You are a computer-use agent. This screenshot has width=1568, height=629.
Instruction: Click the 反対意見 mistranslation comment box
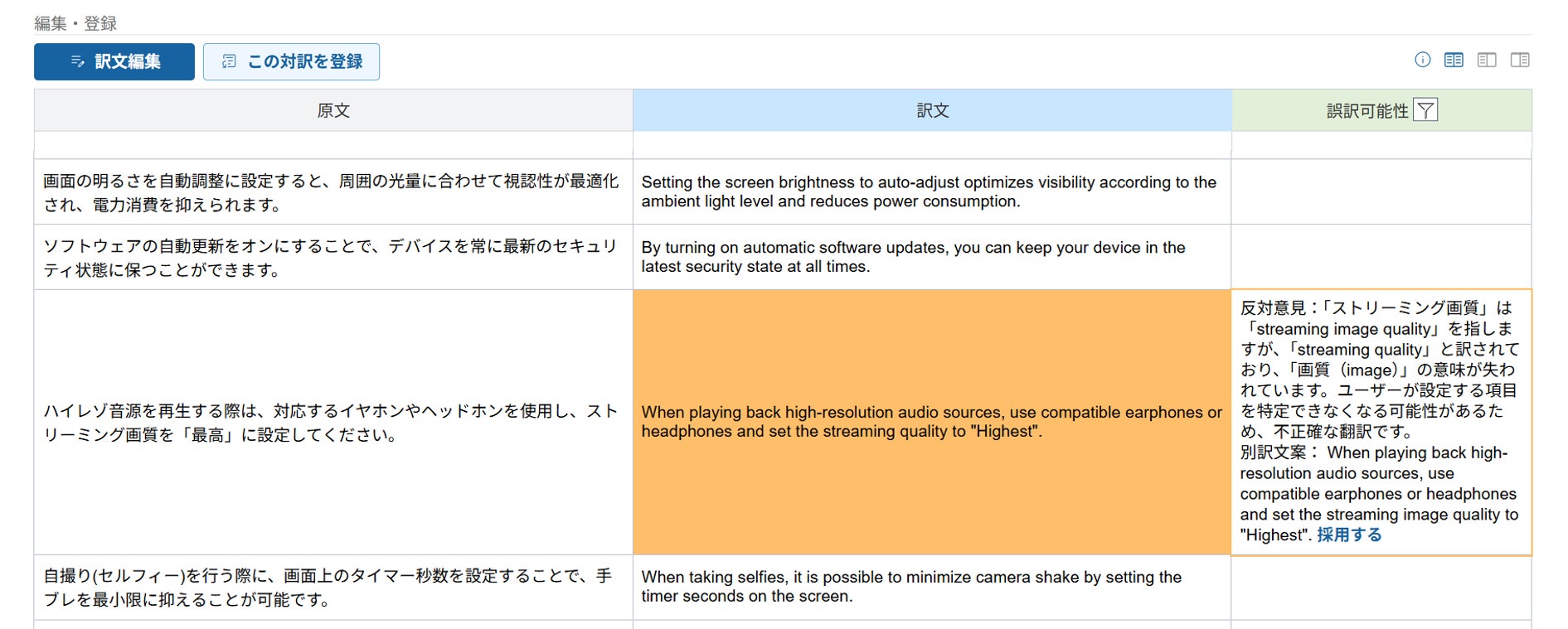1381,422
